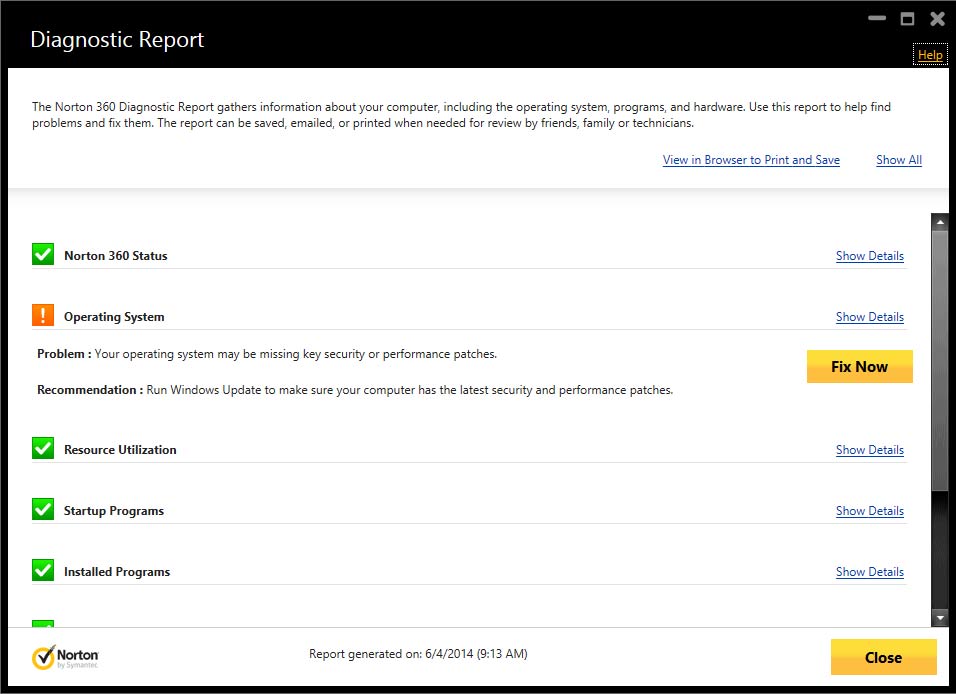Select the Installed Programs heading
Viewport: 956px width, 694px height.
point(117,572)
